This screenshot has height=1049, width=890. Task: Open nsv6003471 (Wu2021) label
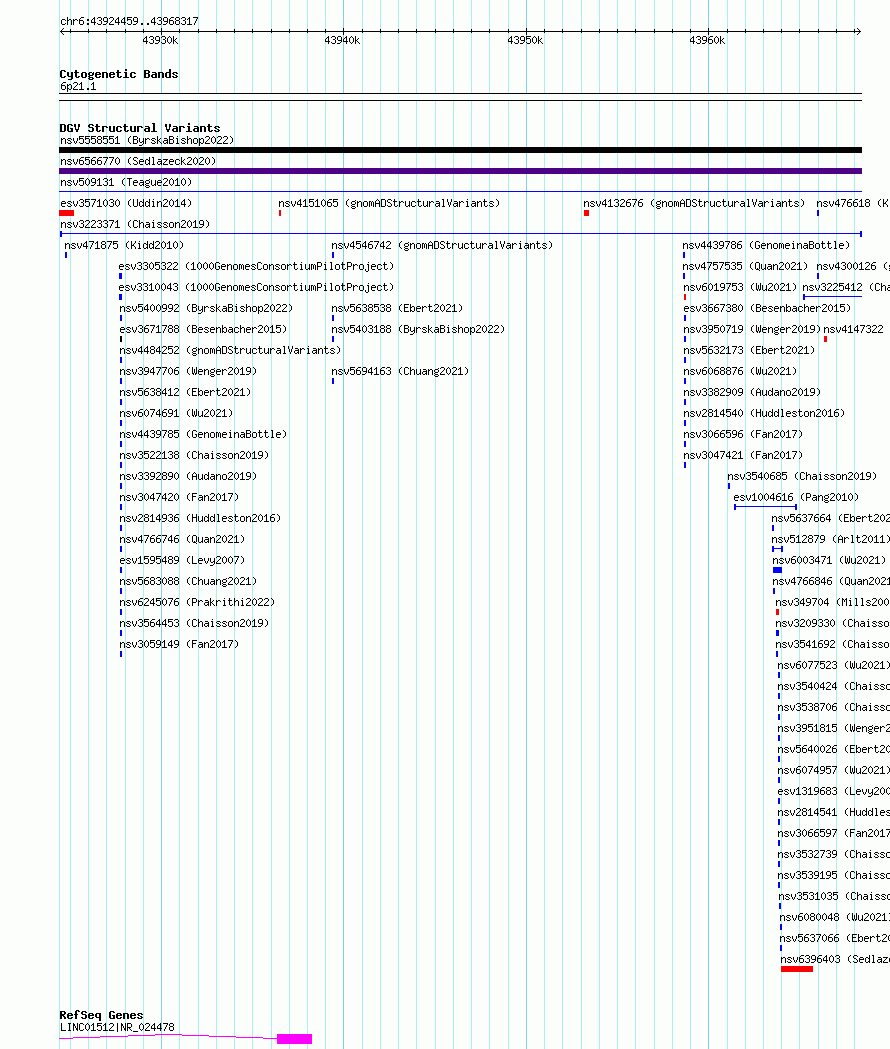pyautogui.click(x=829, y=561)
